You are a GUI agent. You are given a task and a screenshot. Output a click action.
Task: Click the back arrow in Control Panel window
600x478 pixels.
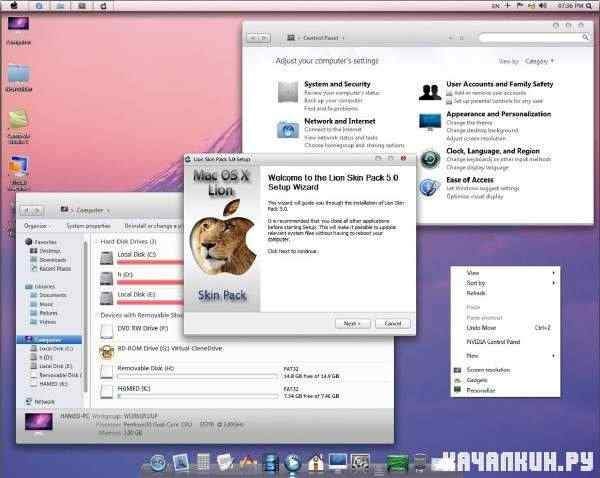click(x=253, y=38)
